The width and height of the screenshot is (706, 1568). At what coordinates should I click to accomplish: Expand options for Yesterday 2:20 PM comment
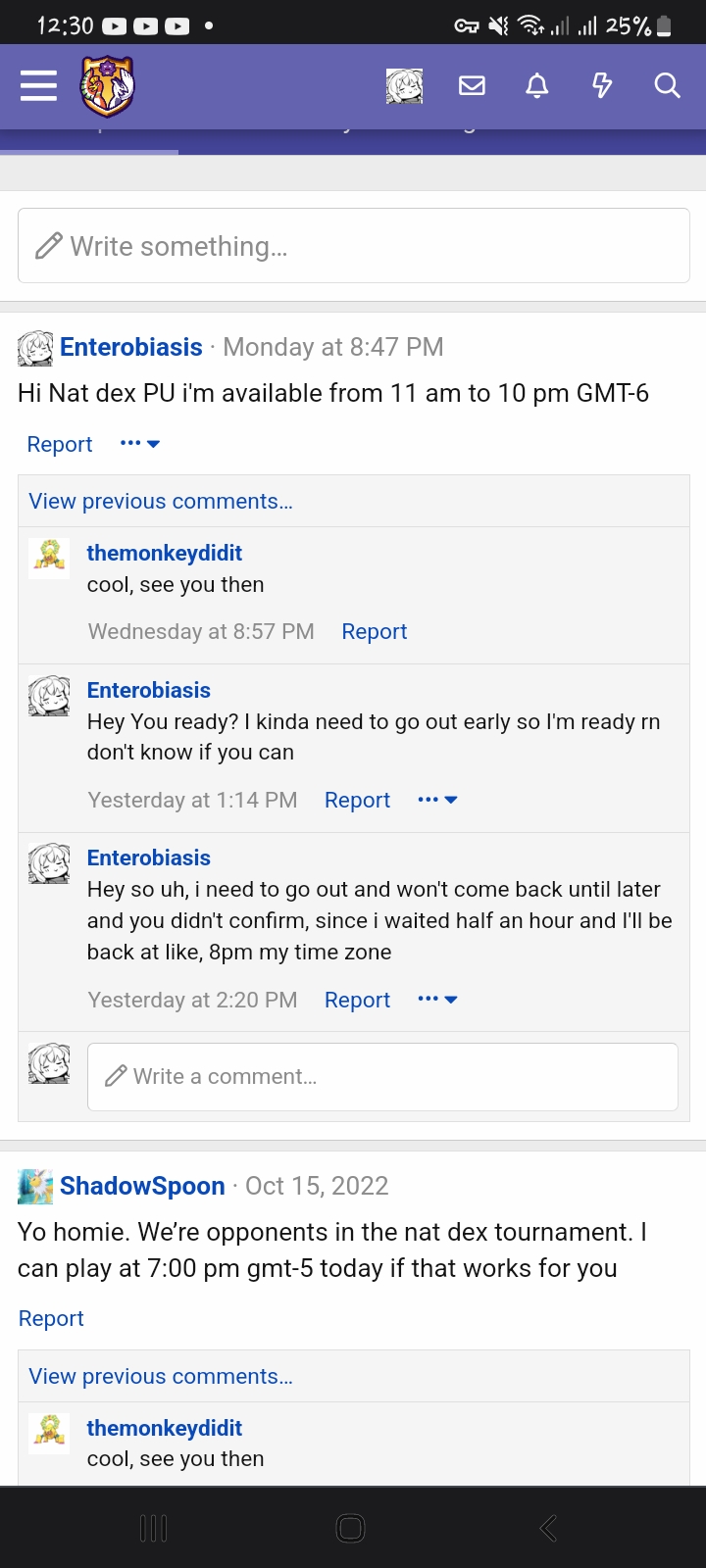tap(437, 1000)
